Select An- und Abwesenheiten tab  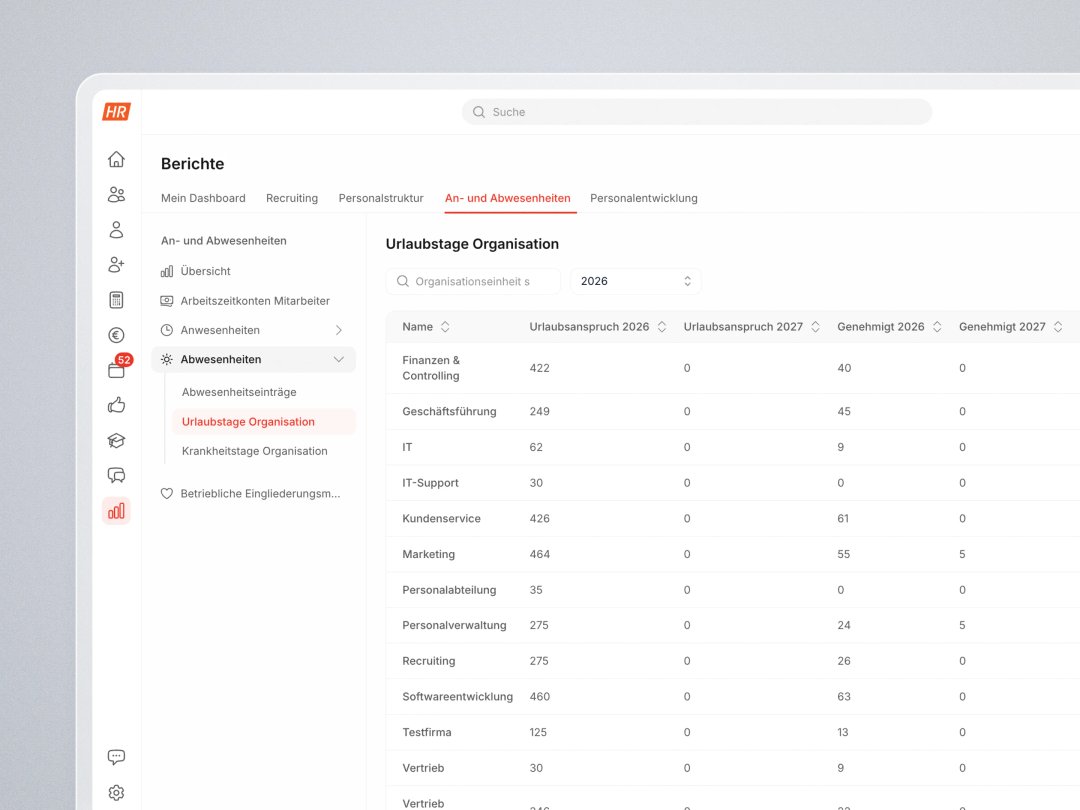508,198
